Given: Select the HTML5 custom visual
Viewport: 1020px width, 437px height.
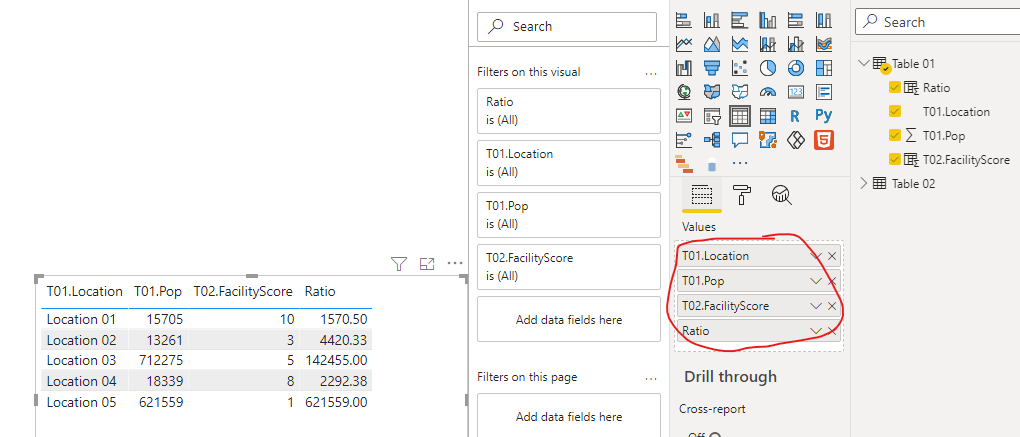Looking at the screenshot, I should pos(824,139).
